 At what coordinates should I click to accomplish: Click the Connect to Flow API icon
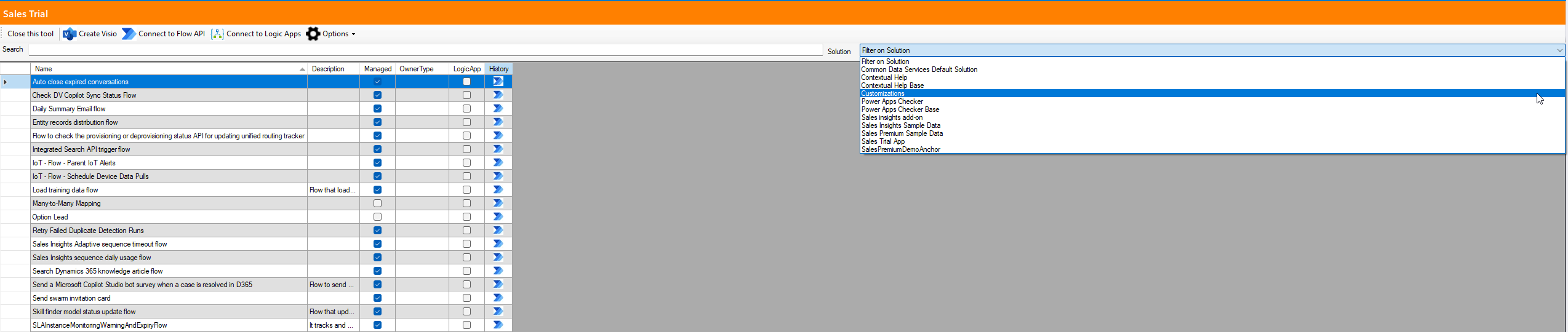(x=129, y=34)
